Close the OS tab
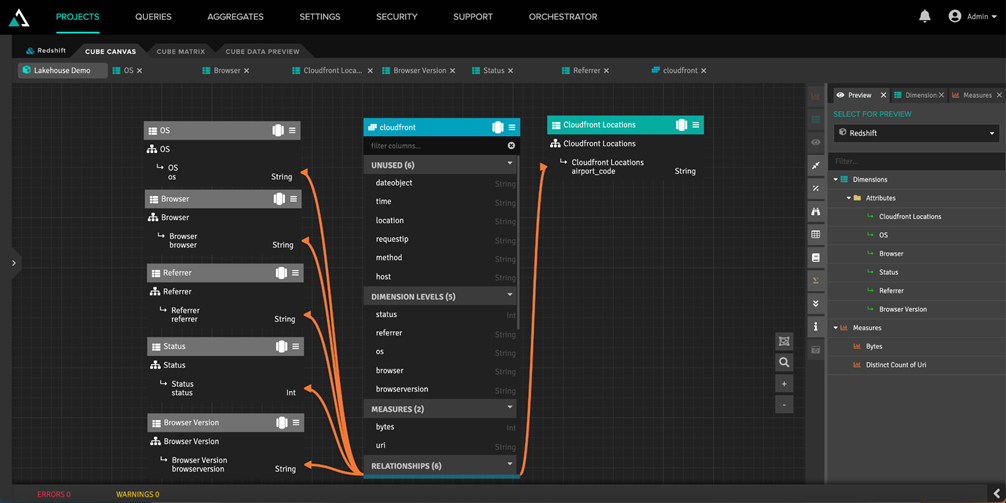Image resolution: width=1006 pixels, height=503 pixels. point(139,71)
